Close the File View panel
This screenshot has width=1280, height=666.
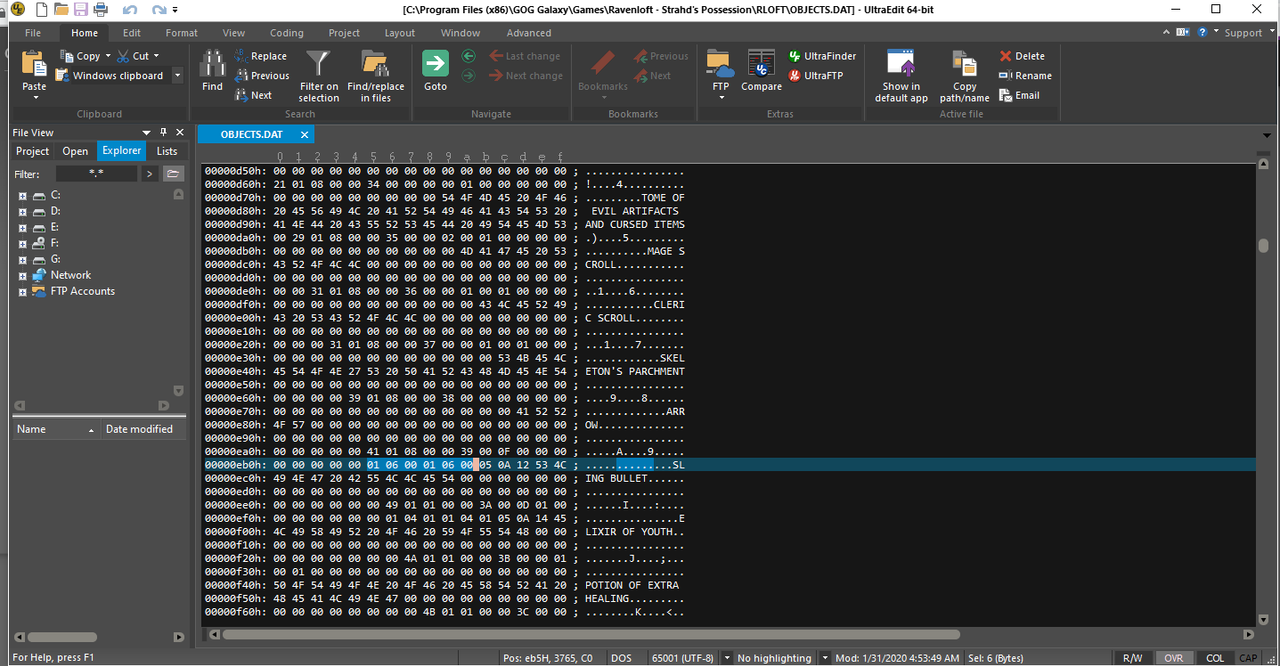click(180, 132)
